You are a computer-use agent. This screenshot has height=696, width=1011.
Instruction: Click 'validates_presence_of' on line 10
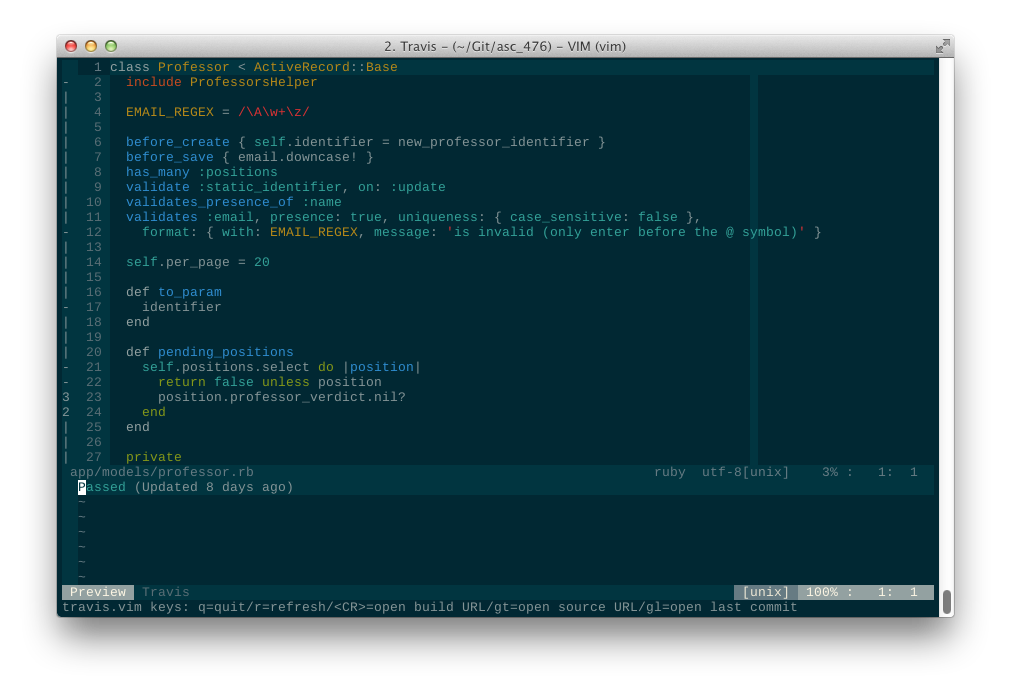coord(210,202)
